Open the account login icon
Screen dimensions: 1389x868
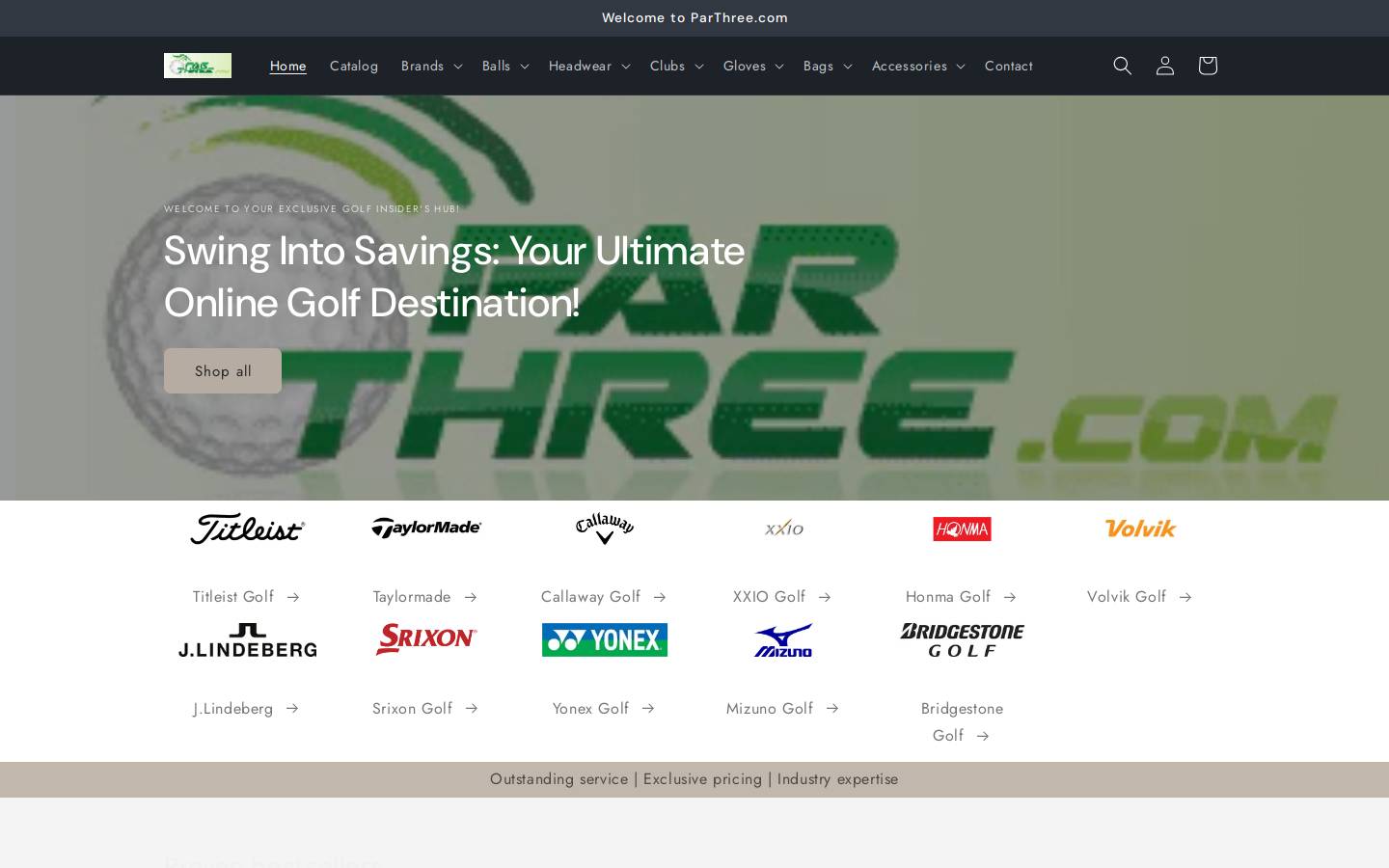click(1164, 66)
